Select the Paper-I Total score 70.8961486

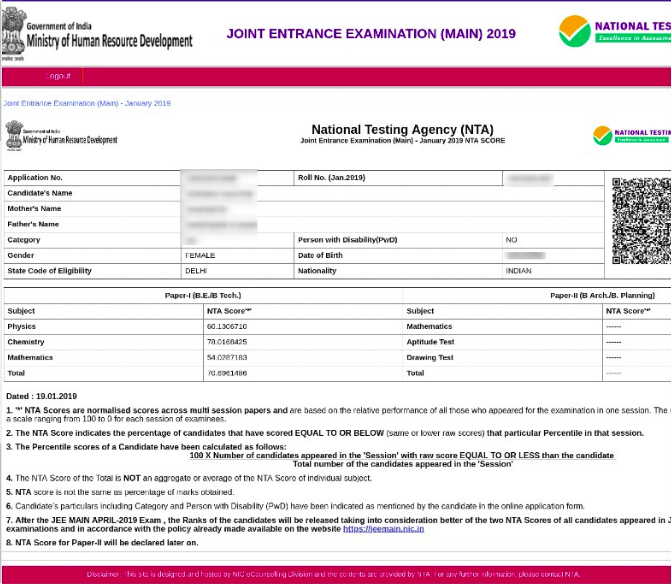coord(227,373)
